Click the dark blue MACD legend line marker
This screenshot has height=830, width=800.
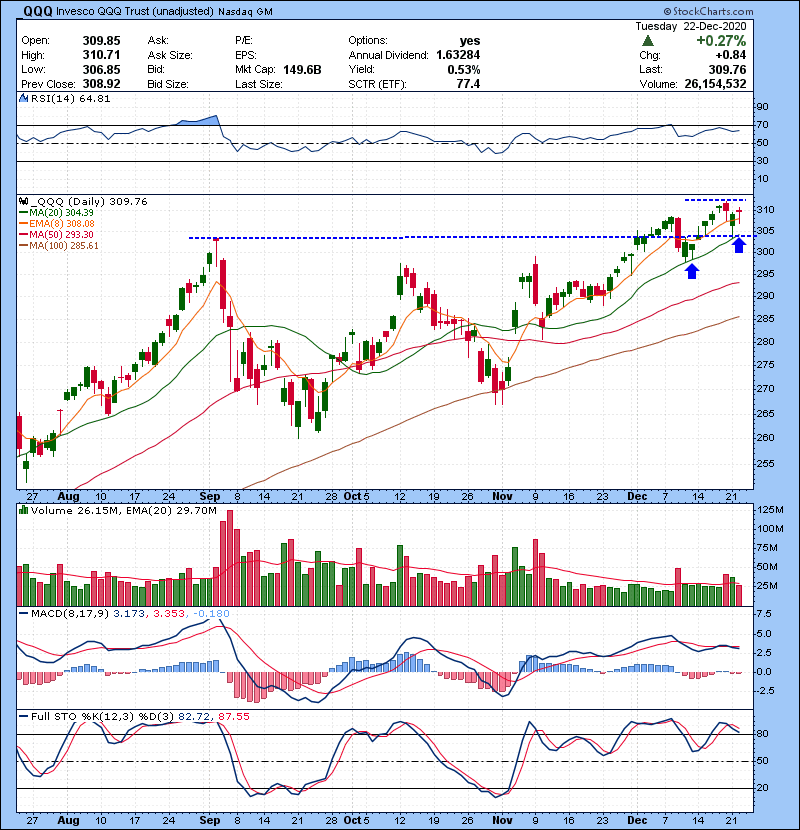[x=23, y=614]
